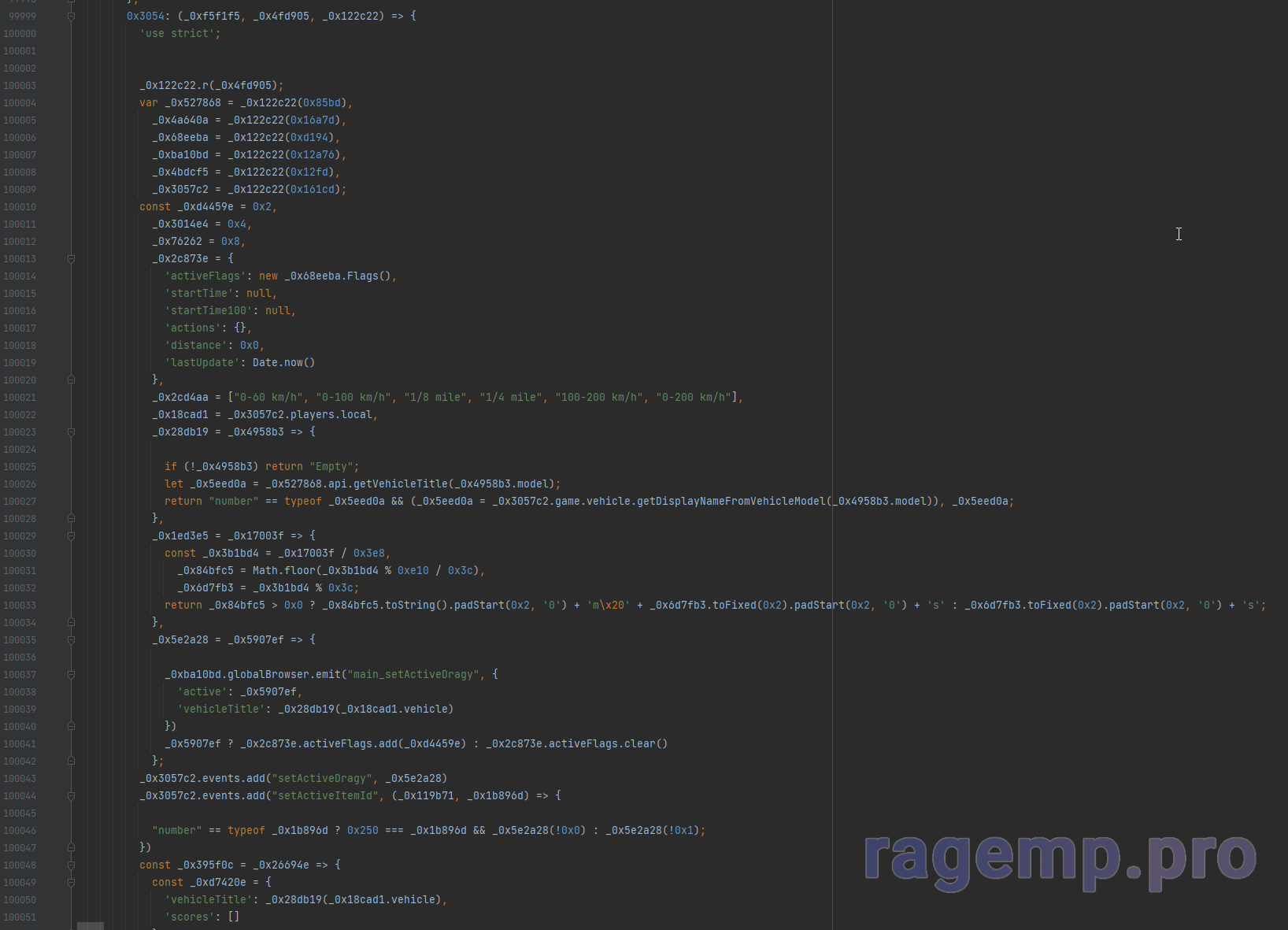The image size is (1288, 930).
Task: Click the 'use strict' string
Action: pyautogui.click(x=177, y=33)
